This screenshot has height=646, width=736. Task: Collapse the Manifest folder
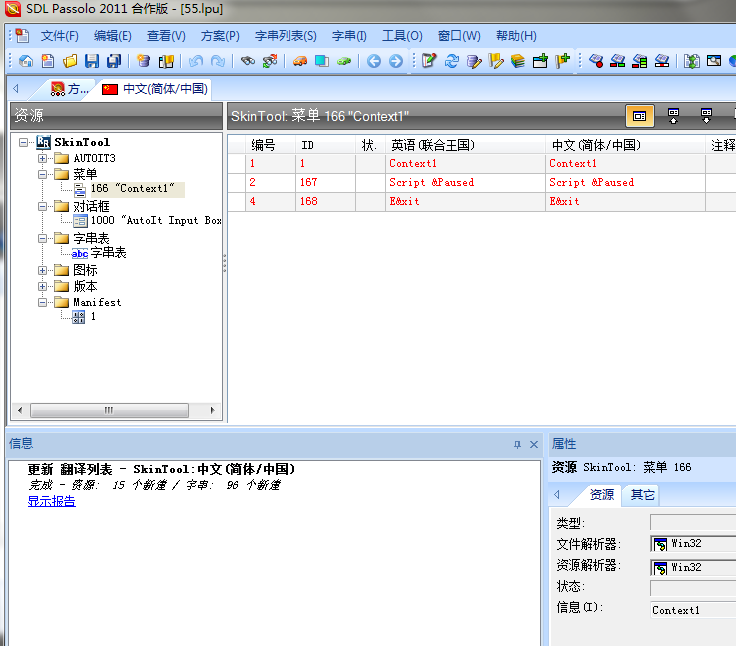click(42, 302)
